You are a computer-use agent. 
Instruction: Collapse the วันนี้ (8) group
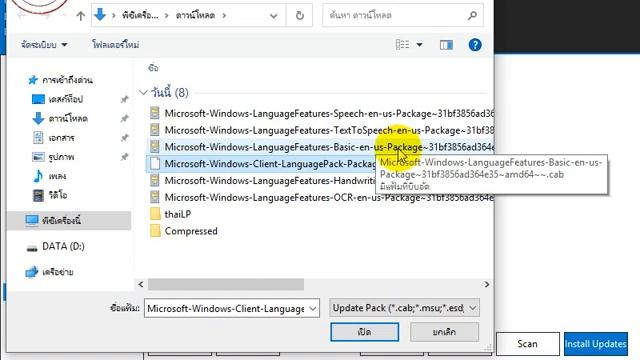143,93
